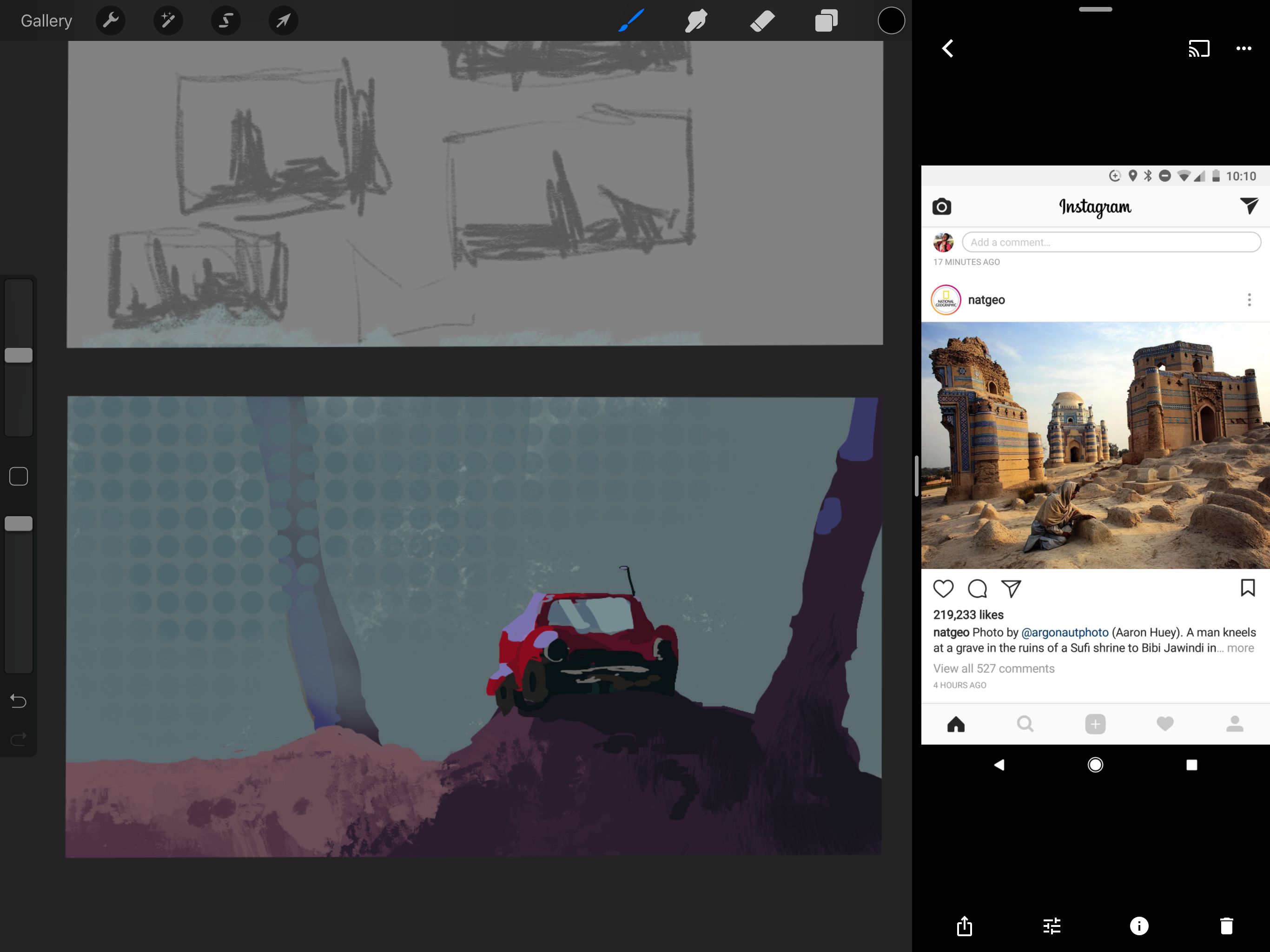
Task: Like the natgeo post with heart icon
Action: coord(943,588)
